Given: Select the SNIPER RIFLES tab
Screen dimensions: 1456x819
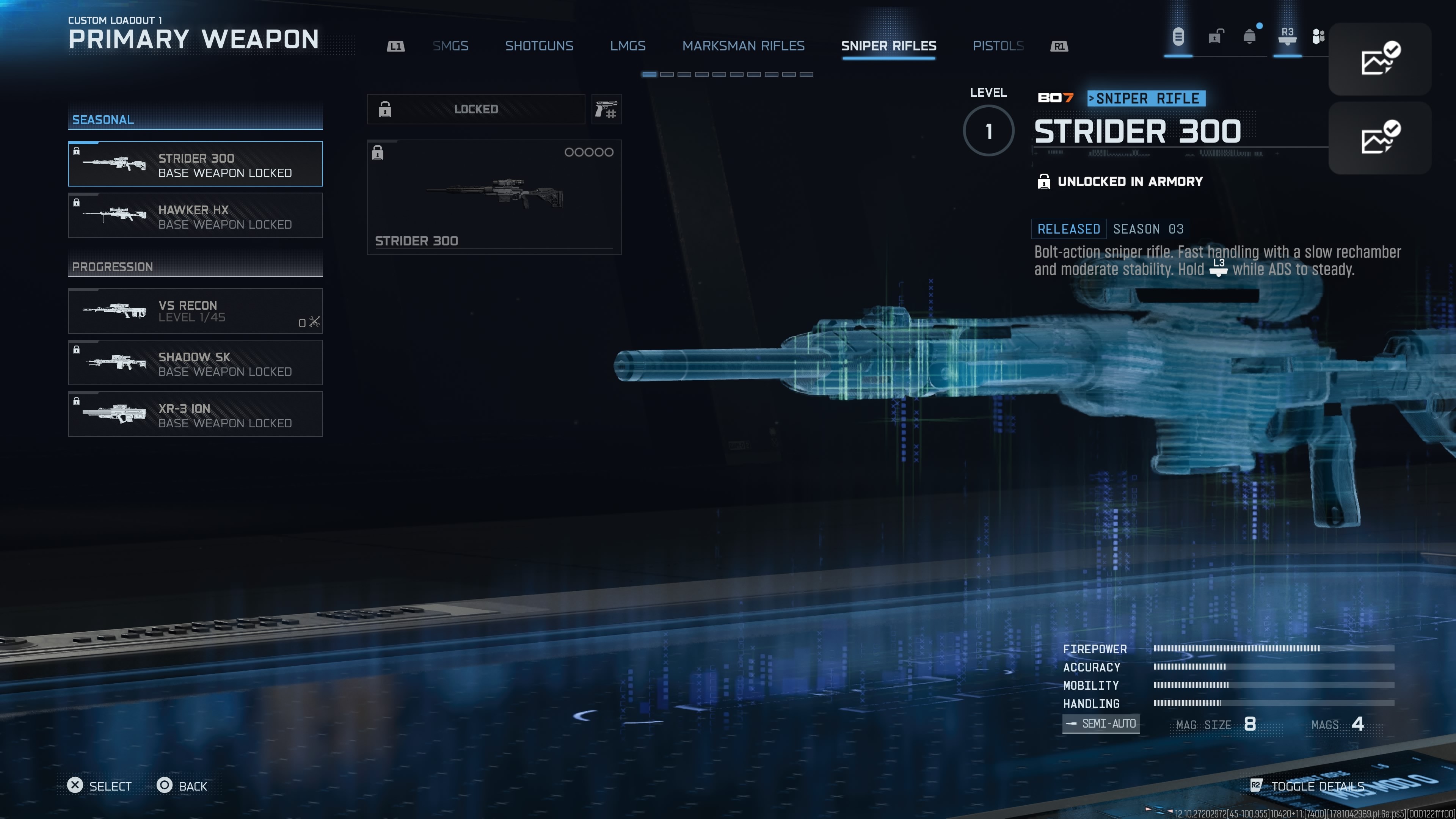Looking at the screenshot, I should [888, 46].
